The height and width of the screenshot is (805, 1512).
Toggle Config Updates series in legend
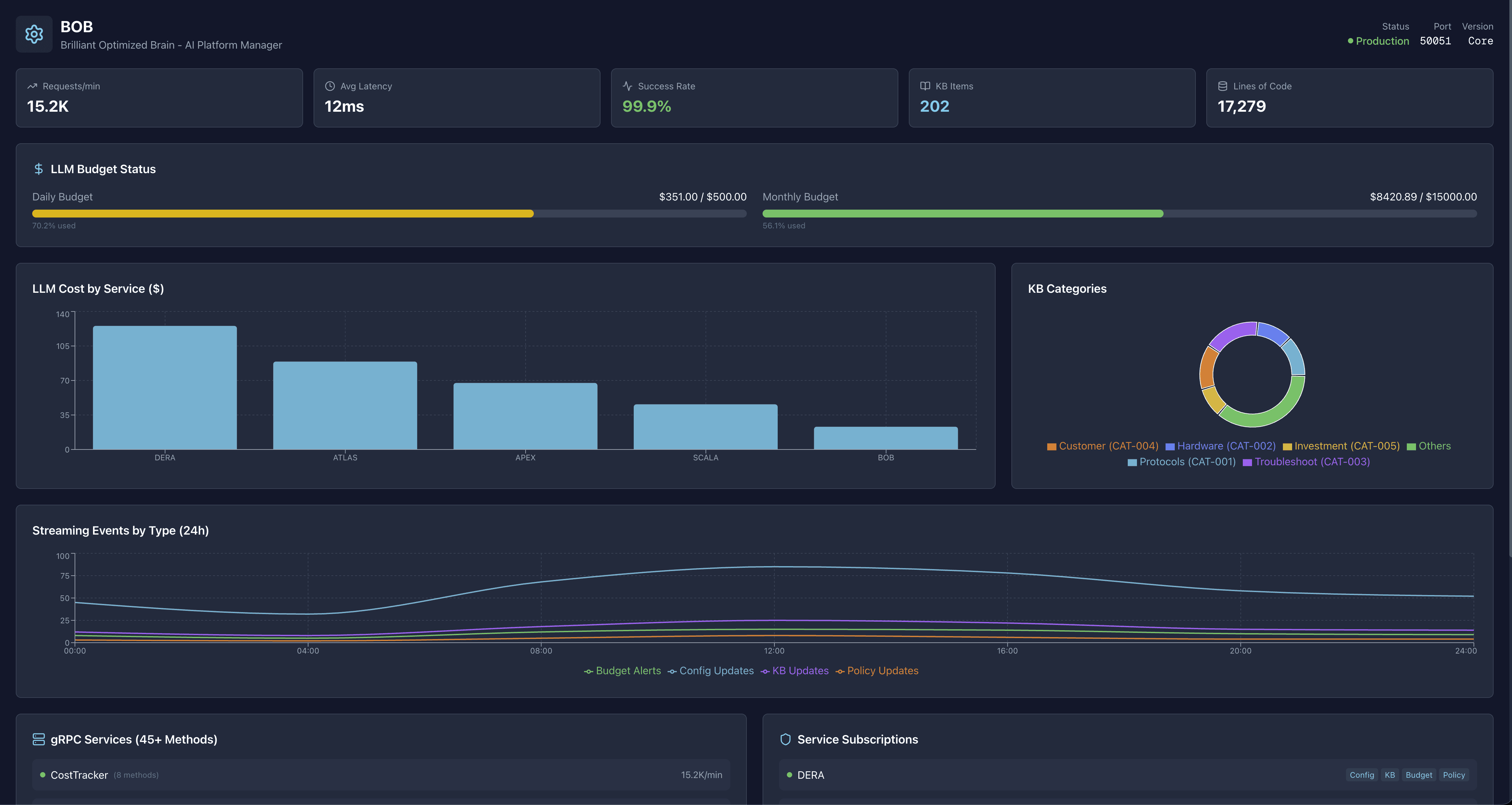click(711, 671)
